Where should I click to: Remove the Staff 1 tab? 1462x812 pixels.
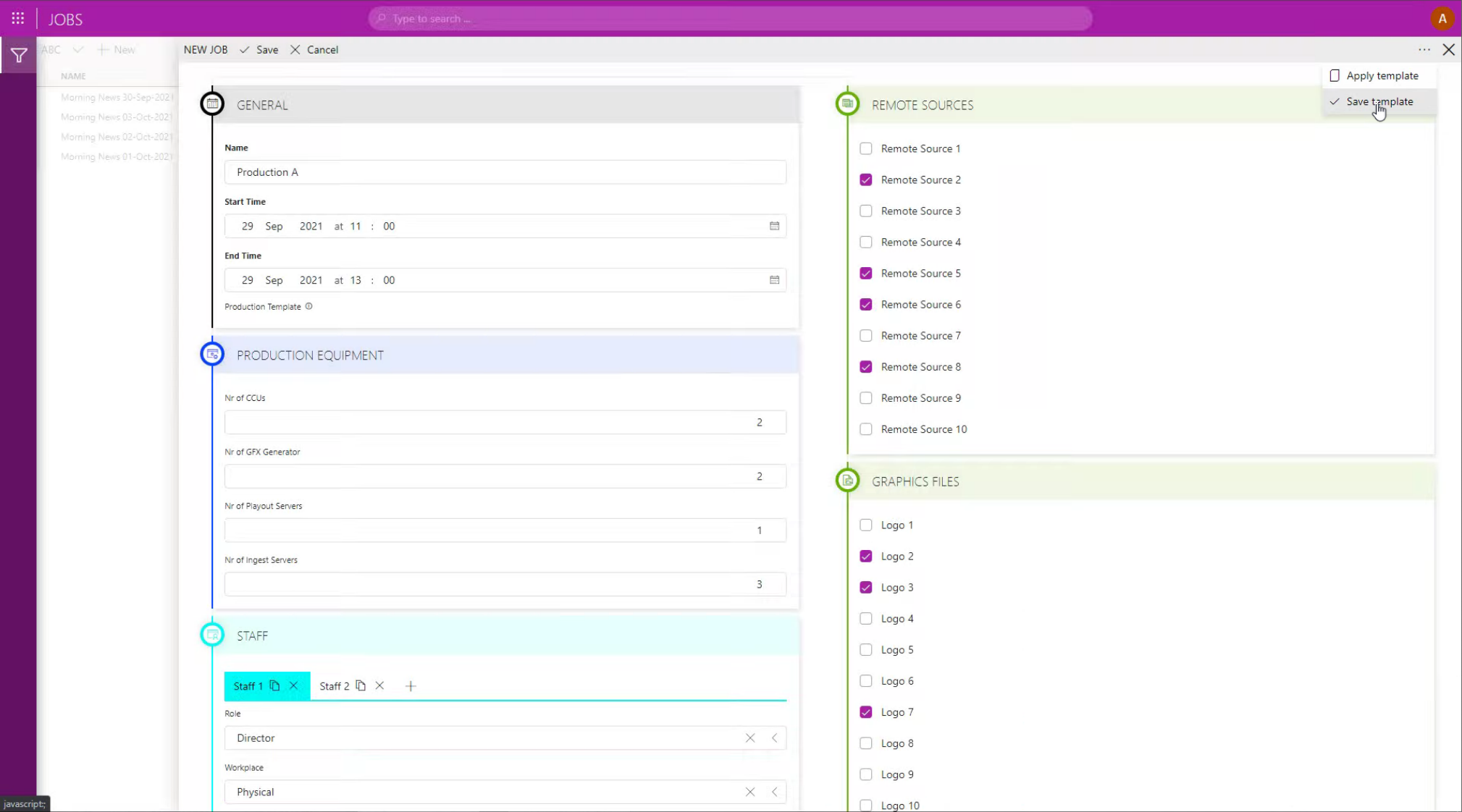293,685
